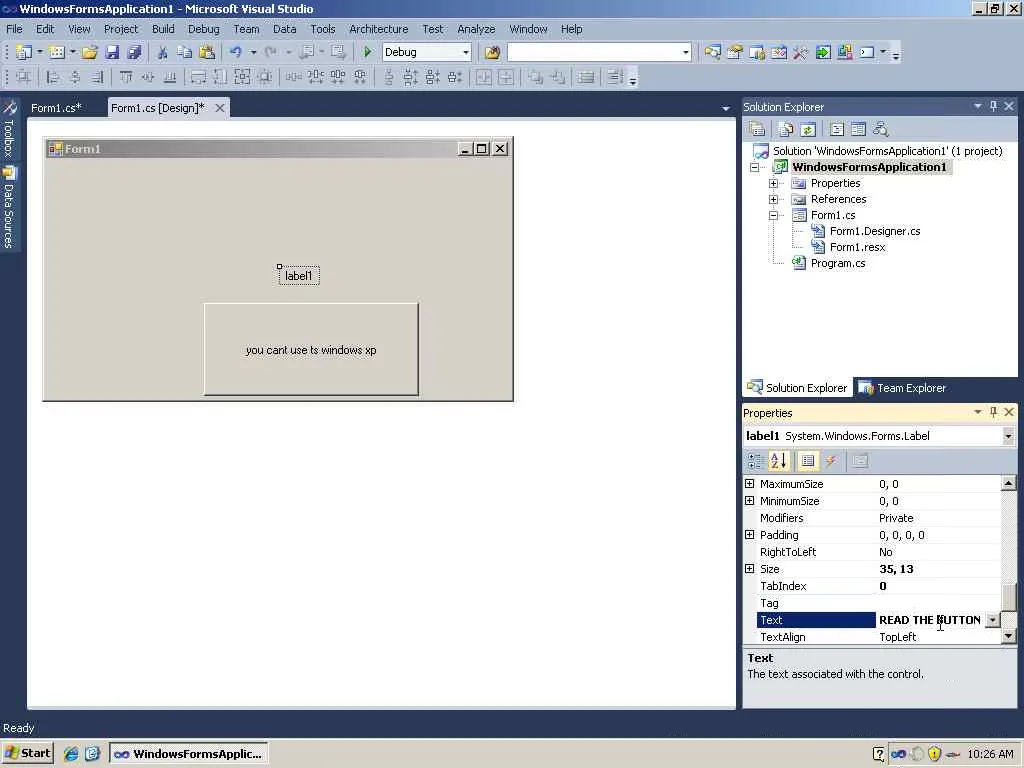The width and height of the screenshot is (1024, 768).
Task: Expand the Properties node in Solution Explorer
Action: pyautogui.click(x=773, y=184)
